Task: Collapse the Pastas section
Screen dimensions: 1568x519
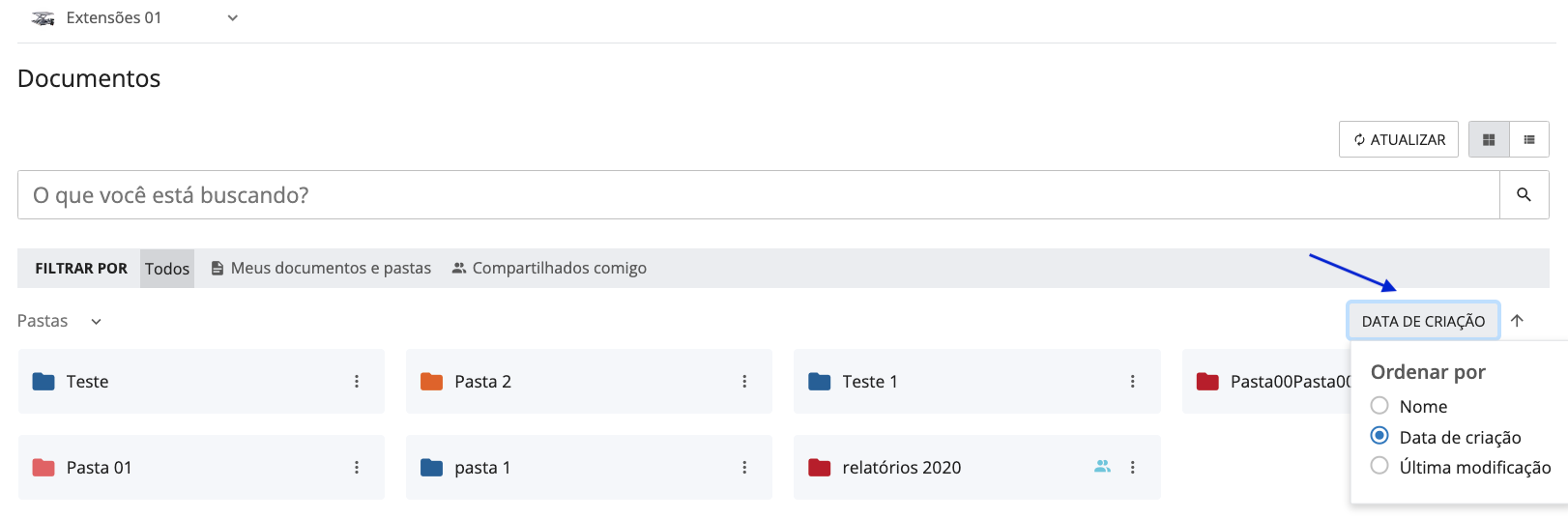Action: click(x=96, y=322)
